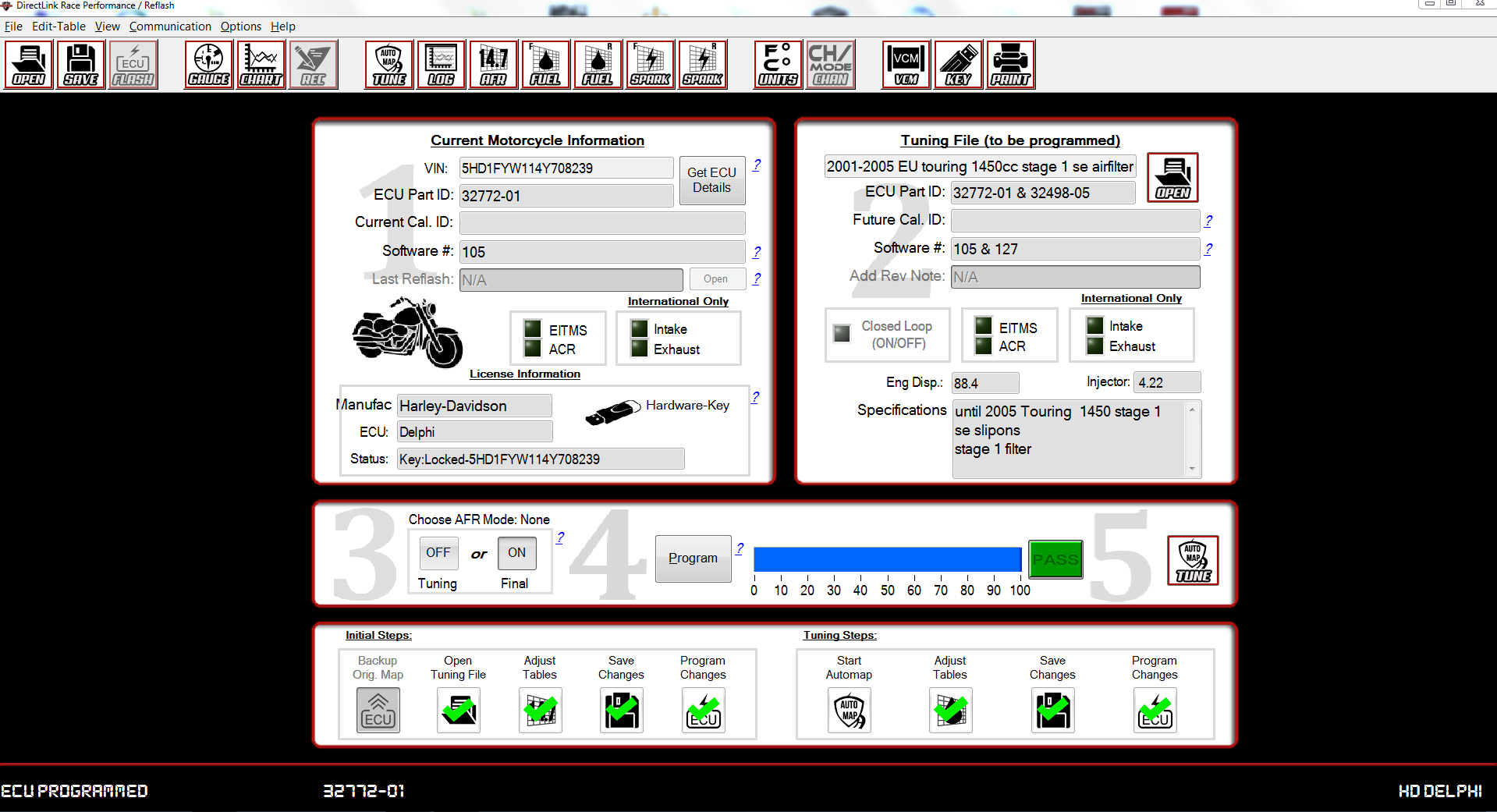Print using the Print toolbar icon

tap(1010, 65)
